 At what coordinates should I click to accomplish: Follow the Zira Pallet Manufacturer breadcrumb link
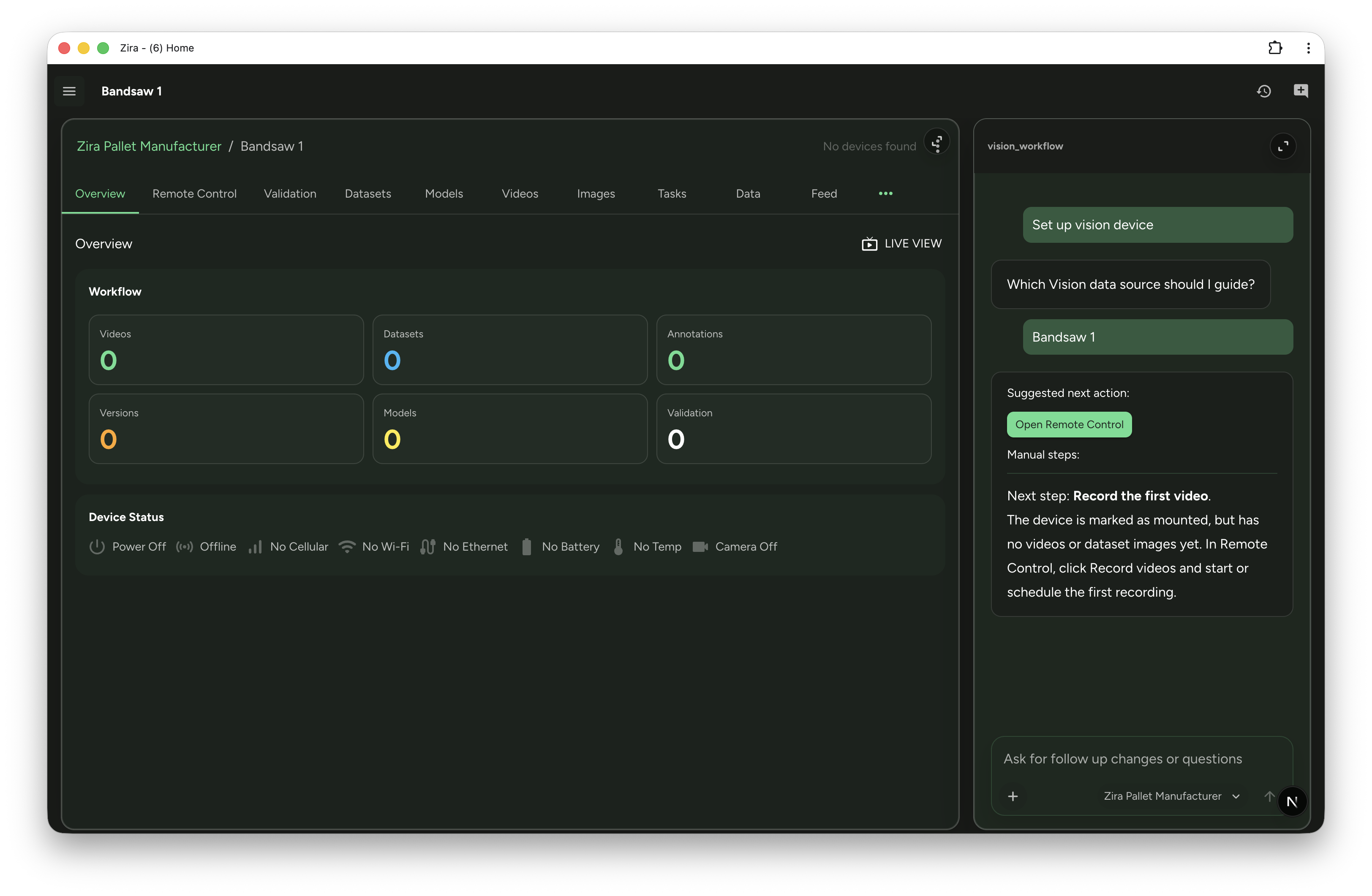pos(149,147)
